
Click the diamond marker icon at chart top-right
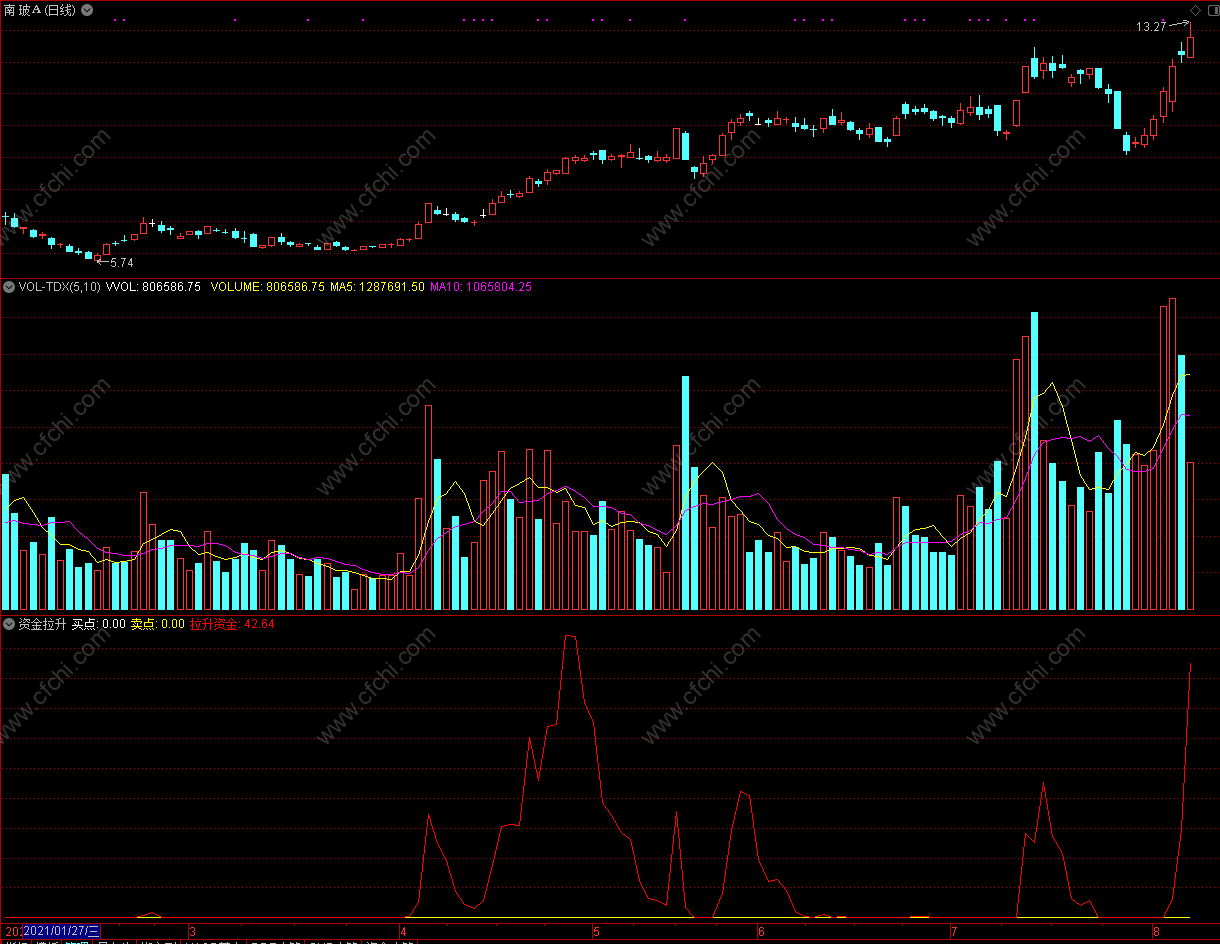click(1195, 10)
